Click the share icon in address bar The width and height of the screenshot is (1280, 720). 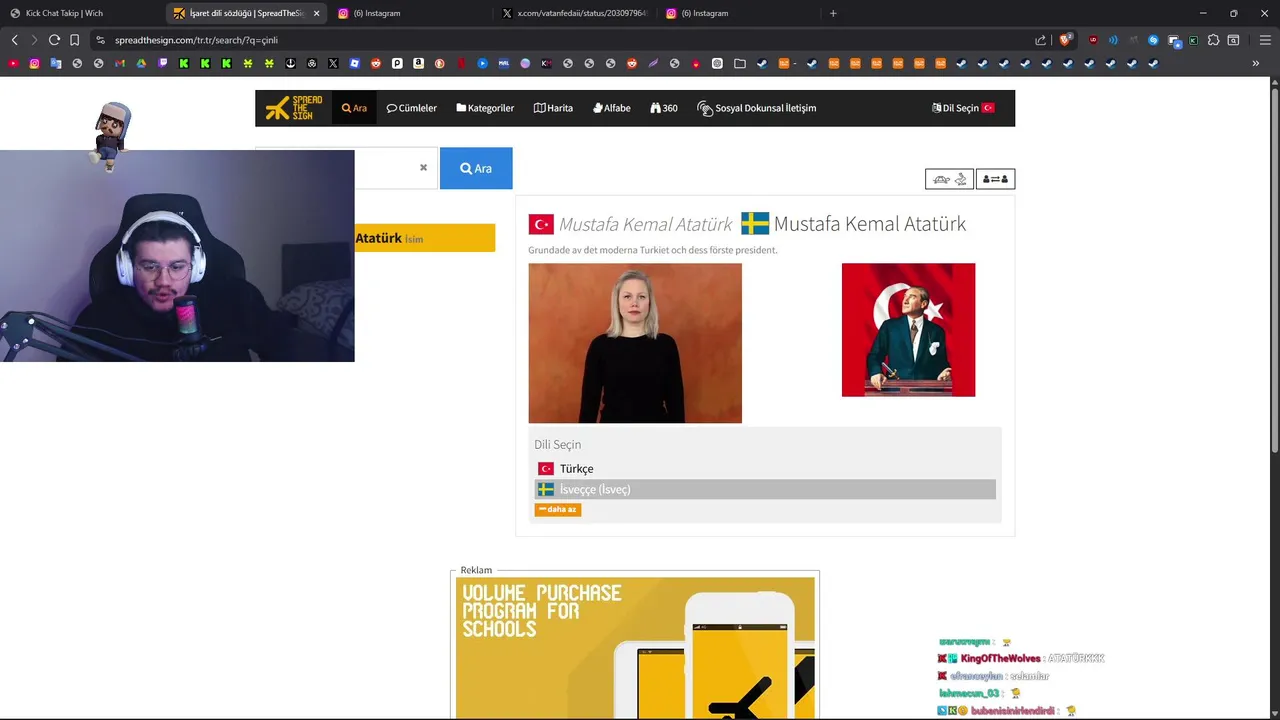pyautogui.click(x=1040, y=40)
